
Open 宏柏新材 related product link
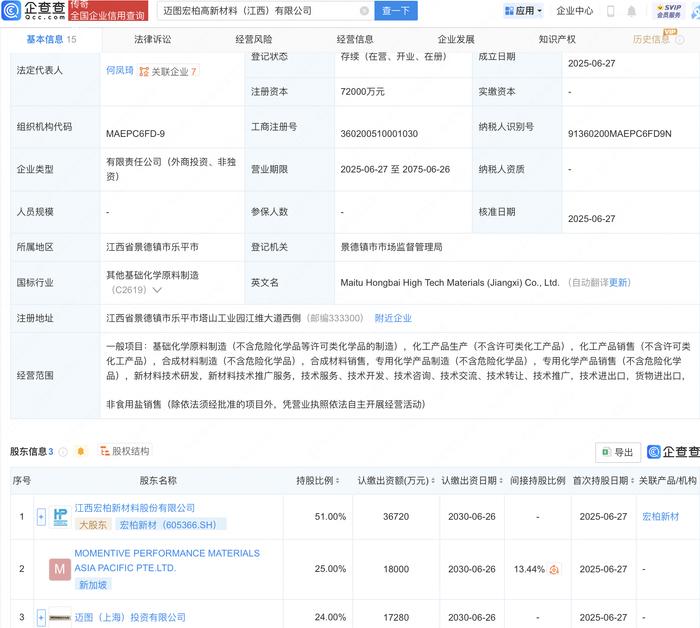[661, 517]
